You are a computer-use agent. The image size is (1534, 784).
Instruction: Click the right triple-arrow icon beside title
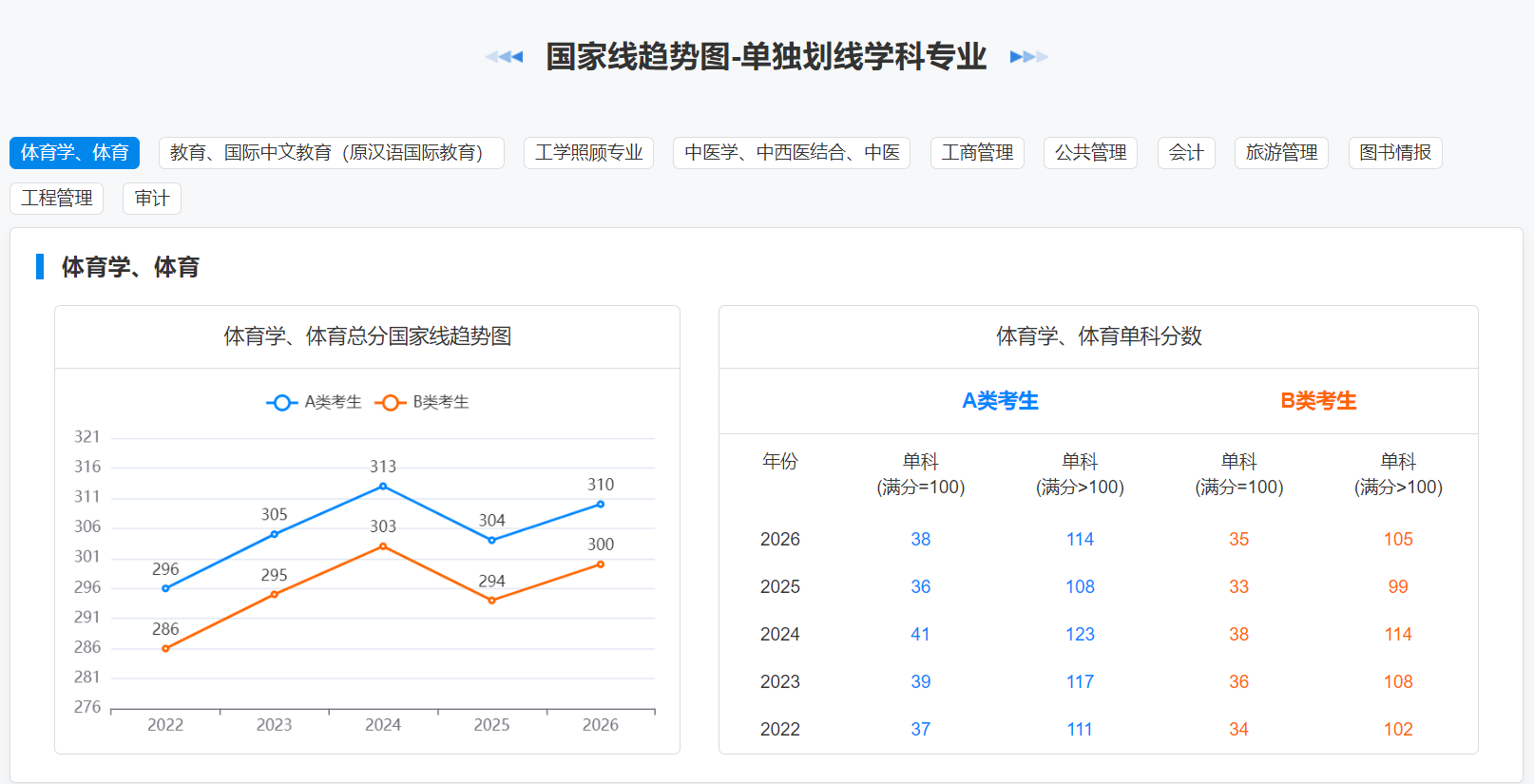[x=1029, y=57]
